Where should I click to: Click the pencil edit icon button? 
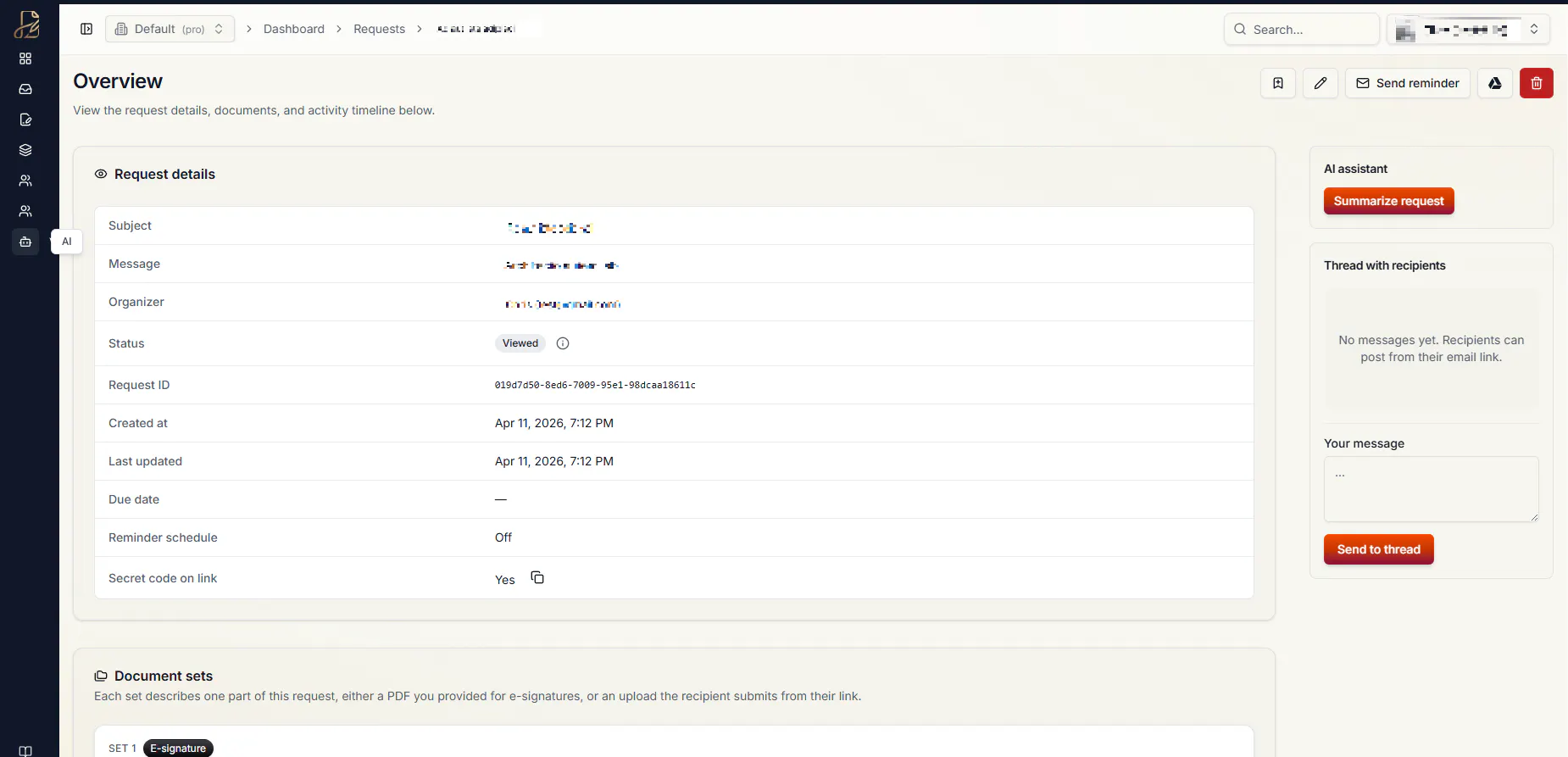pyautogui.click(x=1321, y=83)
